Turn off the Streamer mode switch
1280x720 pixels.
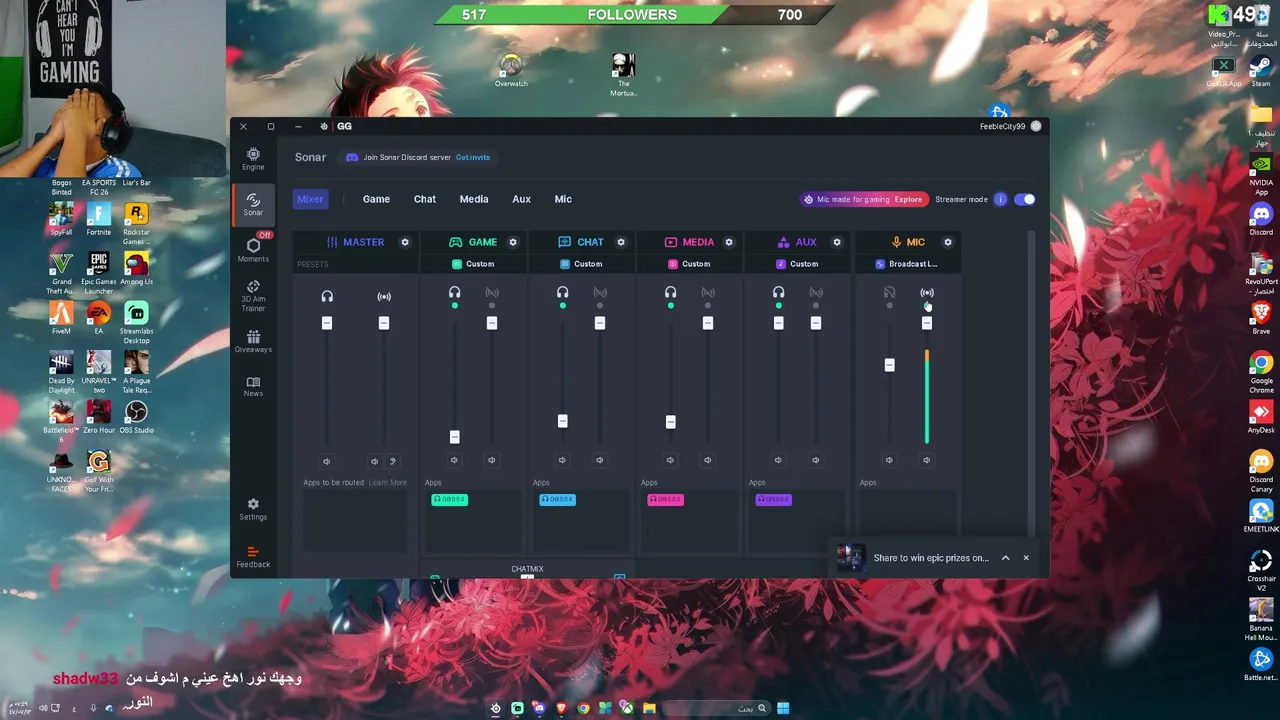click(x=1025, y=199)
